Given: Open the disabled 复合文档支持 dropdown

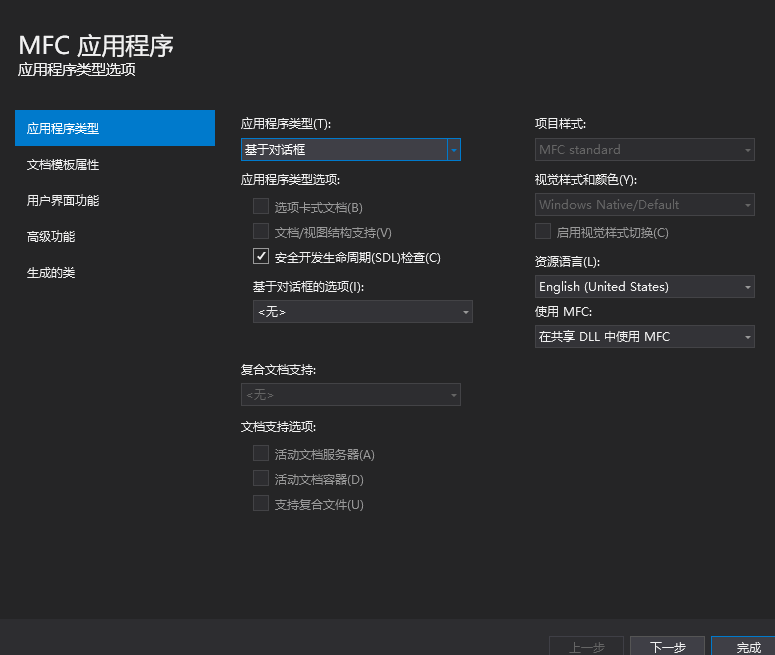Looking at the screenshot, I should [351, 394].
